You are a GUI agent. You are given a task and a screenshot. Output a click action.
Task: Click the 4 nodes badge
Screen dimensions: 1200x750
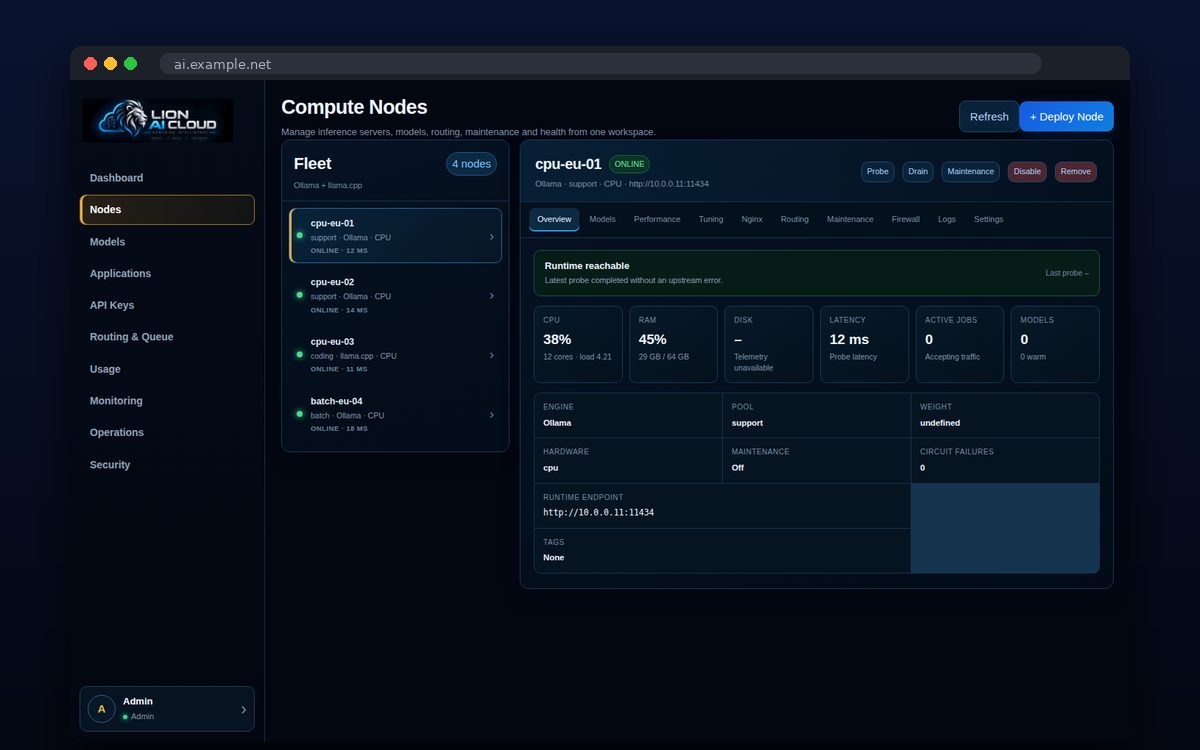(x=471, y=164)
